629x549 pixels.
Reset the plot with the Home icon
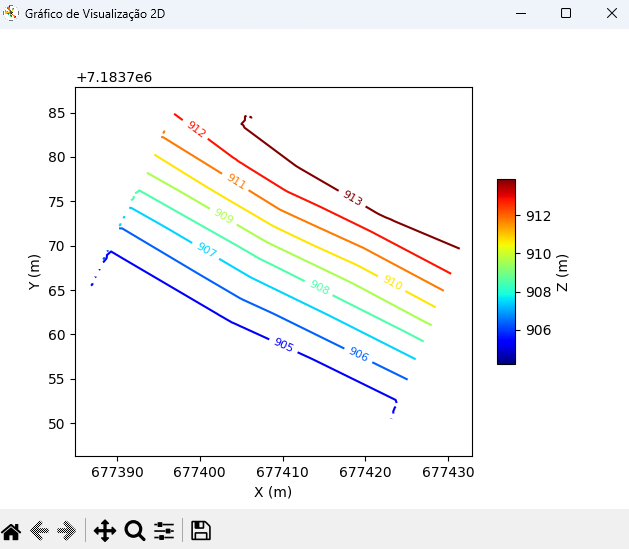tap(11, 531)
